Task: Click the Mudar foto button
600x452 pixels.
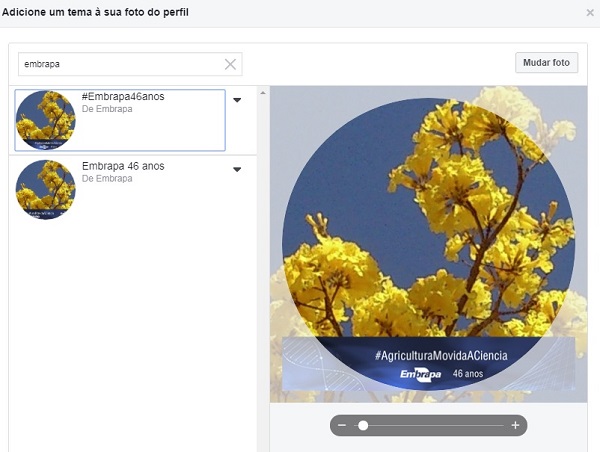Action: click(546, 62)
